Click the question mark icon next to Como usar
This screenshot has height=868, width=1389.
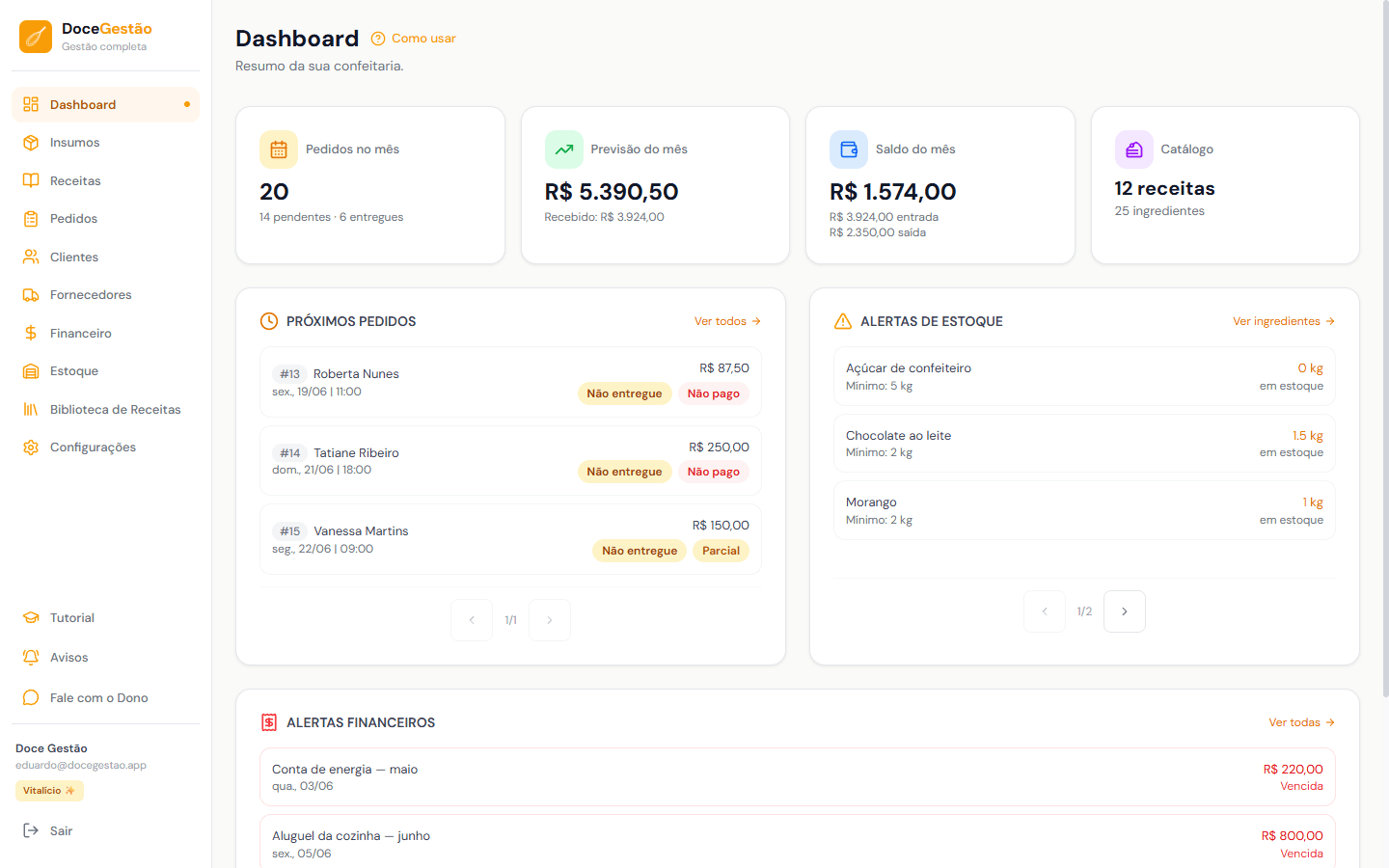[x=378, y=39]
